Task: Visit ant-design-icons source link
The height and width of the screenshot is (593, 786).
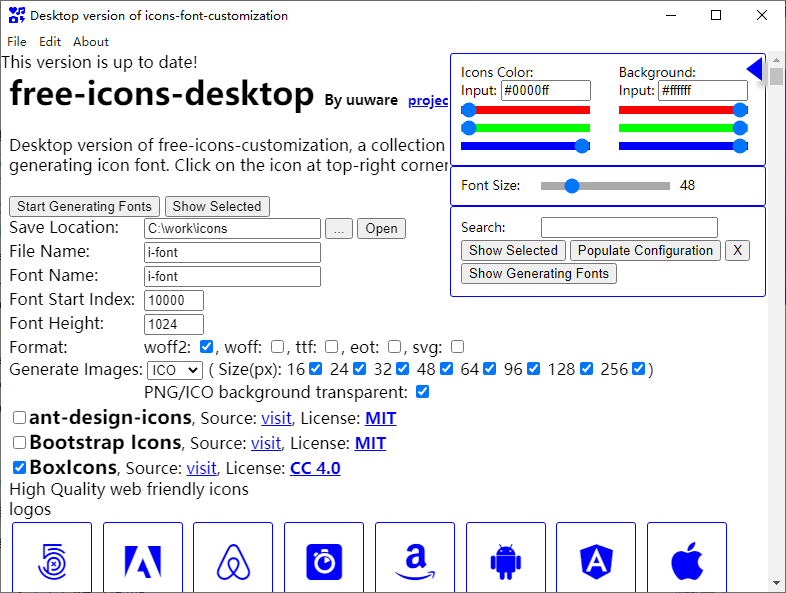Action: 276,418
